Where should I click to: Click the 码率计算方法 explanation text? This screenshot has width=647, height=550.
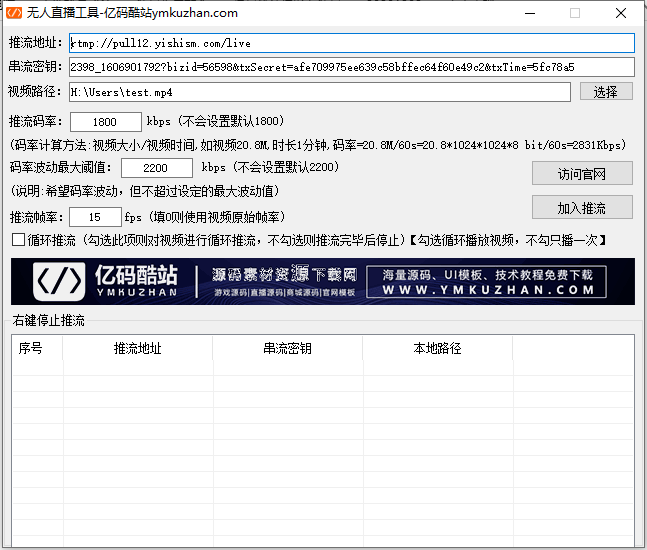pos(318,145)
